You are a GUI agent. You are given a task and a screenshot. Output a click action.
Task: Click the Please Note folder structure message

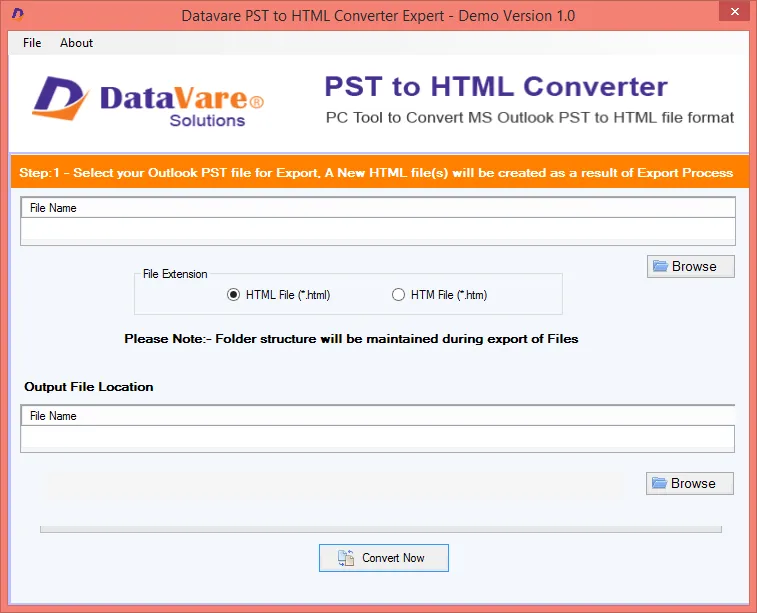click(351, 339)
